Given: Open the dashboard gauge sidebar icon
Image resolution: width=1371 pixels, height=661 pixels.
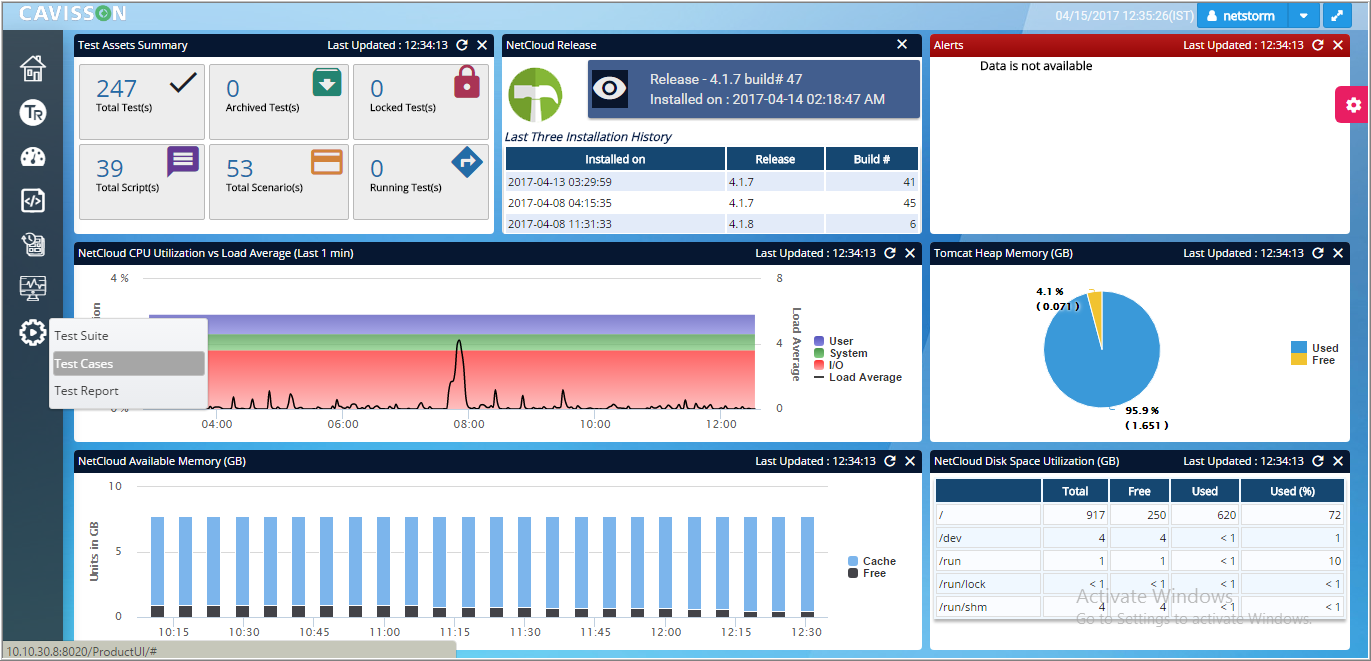Looking at the screenshot, I should pyautogui.click(x=33, y=156).
